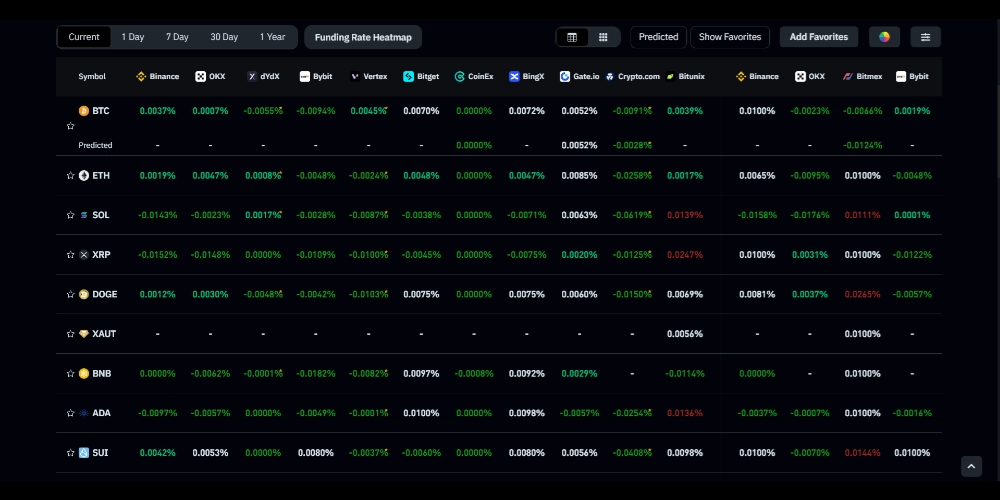1000x500 pixels.
Task: Favorite ETH with its star
Action: [x=70, y=176]
